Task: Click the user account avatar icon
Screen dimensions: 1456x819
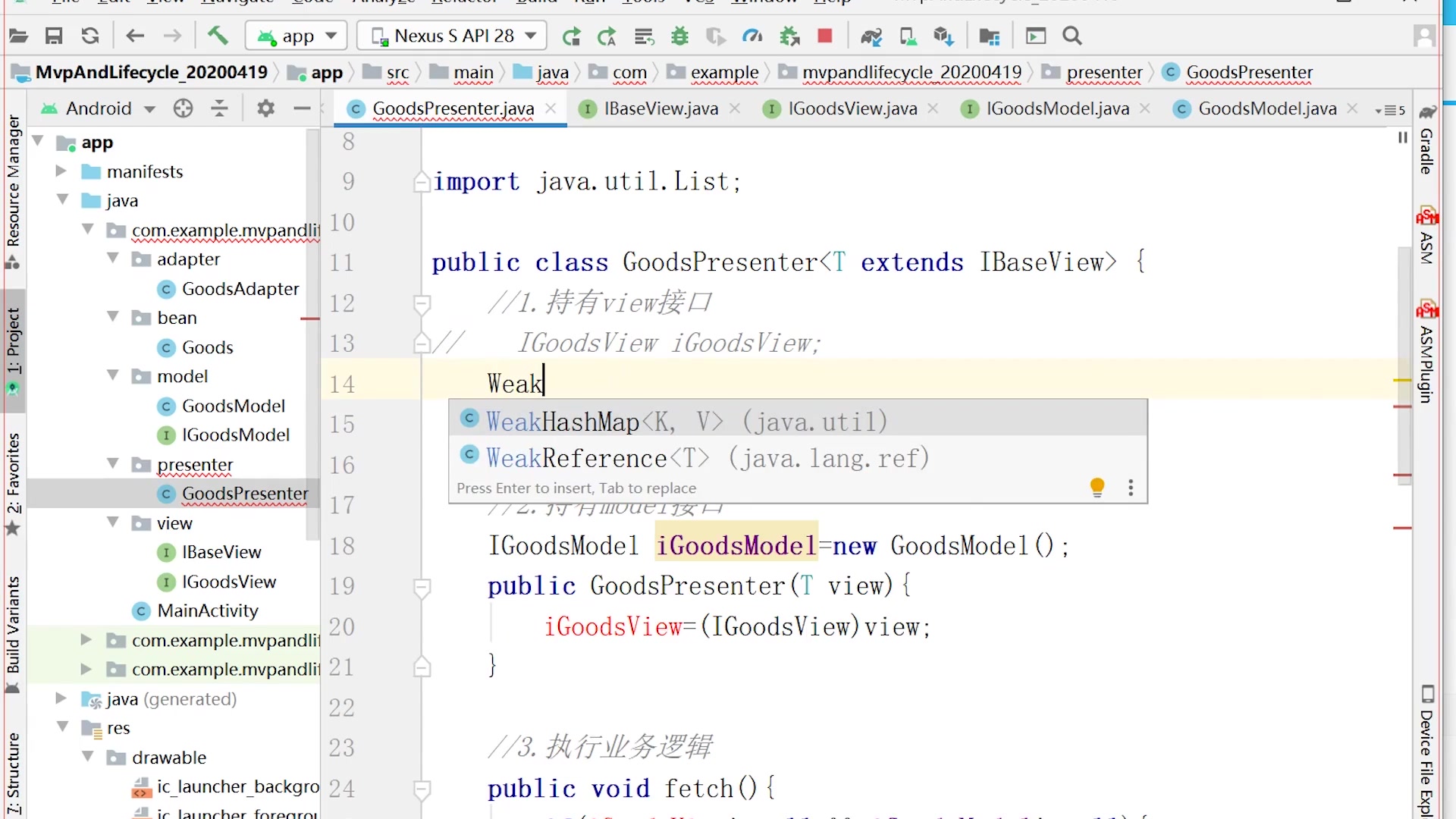Action: coord(1424,36)
